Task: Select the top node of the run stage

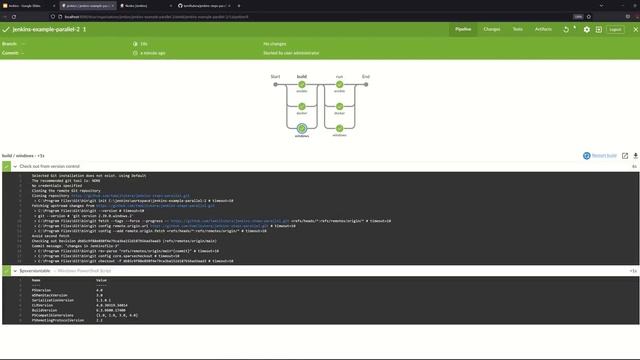Action: [339, 84]
